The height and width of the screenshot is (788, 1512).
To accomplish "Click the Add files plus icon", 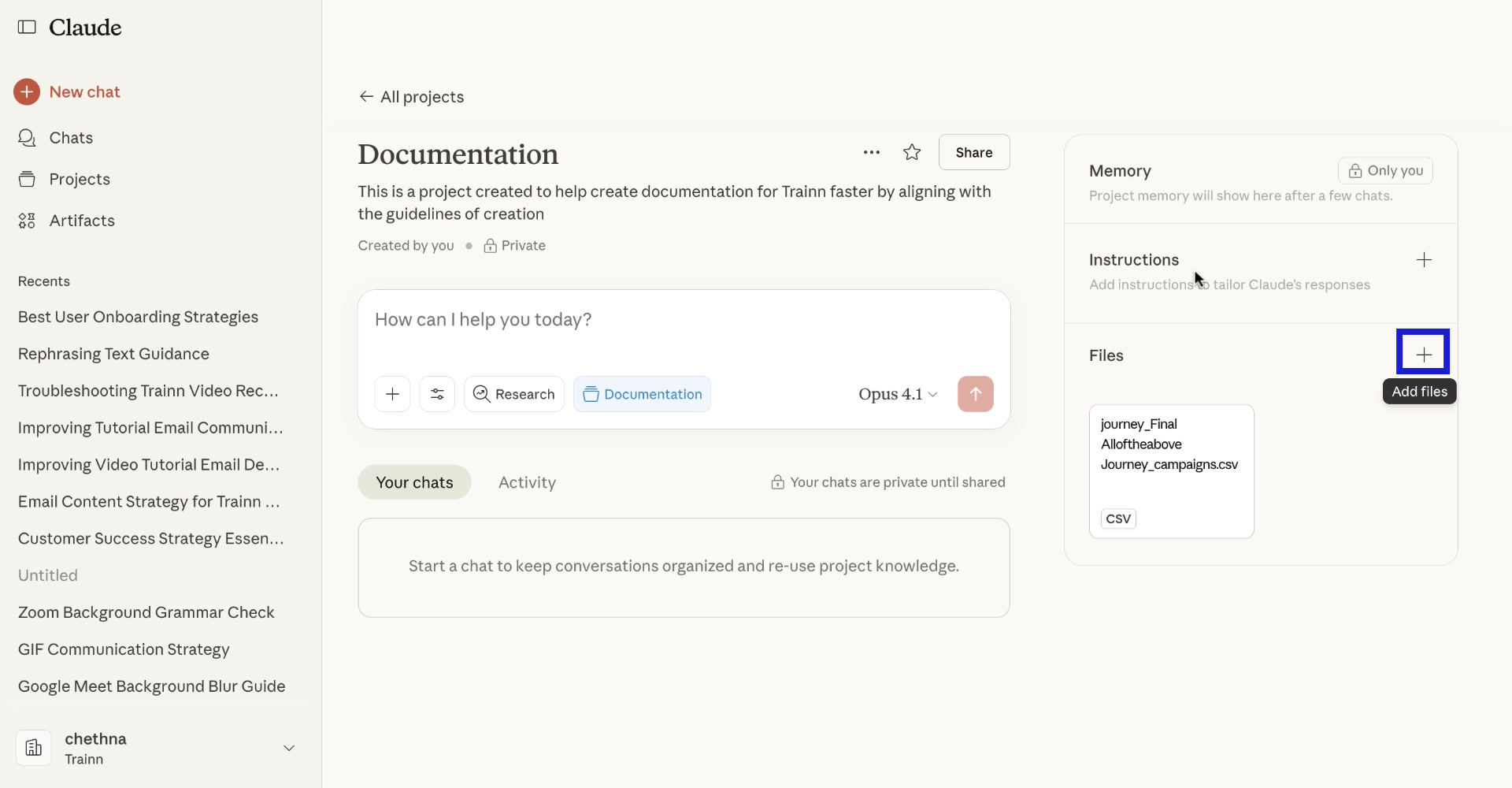I will [1423, 355].
